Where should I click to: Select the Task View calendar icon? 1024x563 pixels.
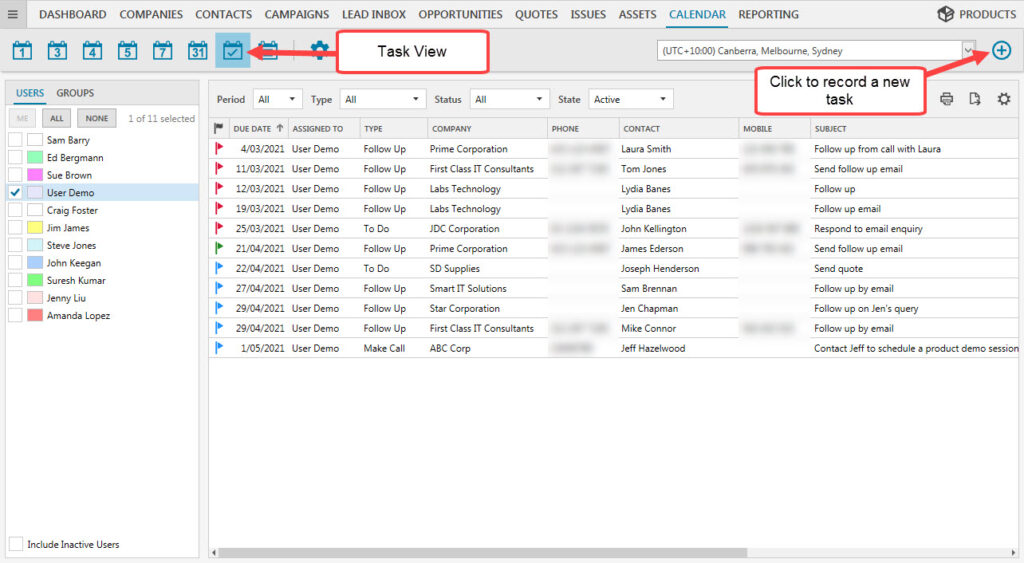pyautogui.click(x=233, y=50)
